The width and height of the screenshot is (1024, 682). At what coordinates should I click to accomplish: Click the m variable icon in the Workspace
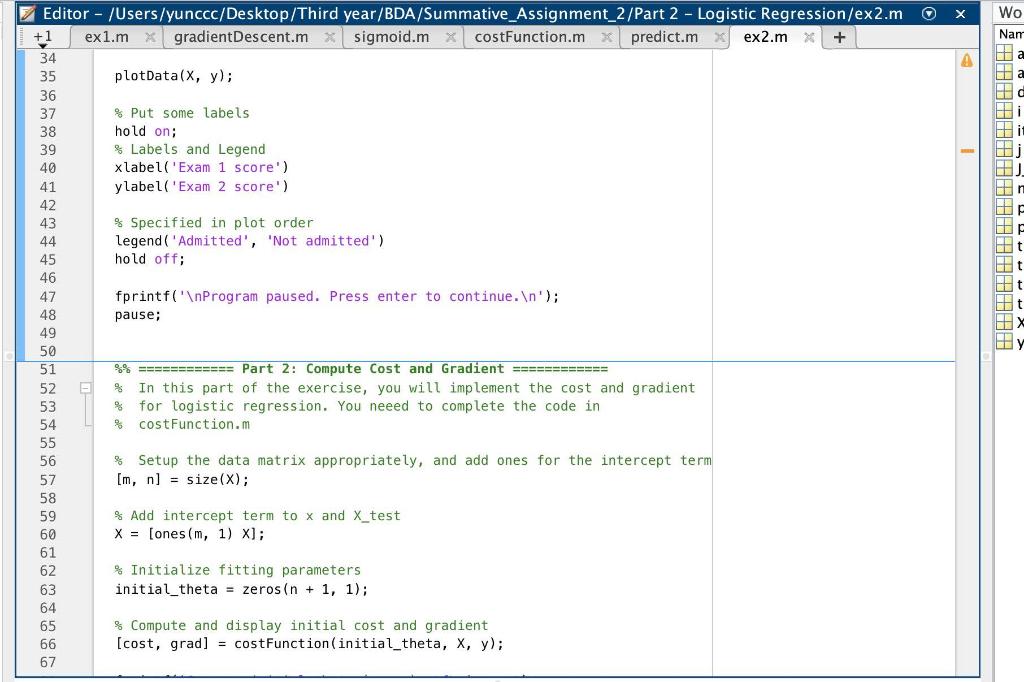click(1005, 188)
